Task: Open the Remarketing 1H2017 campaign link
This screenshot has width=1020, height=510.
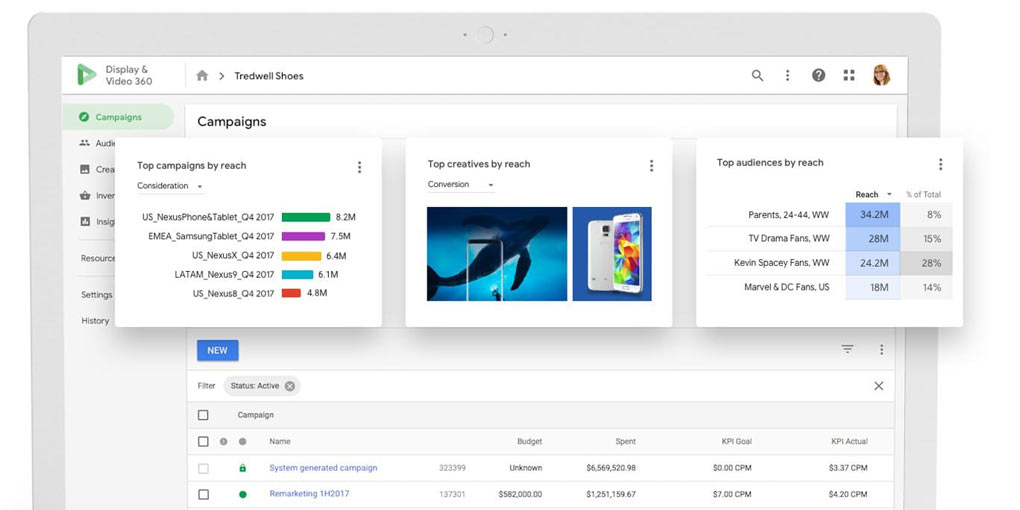Action: (x=309, y=494)
